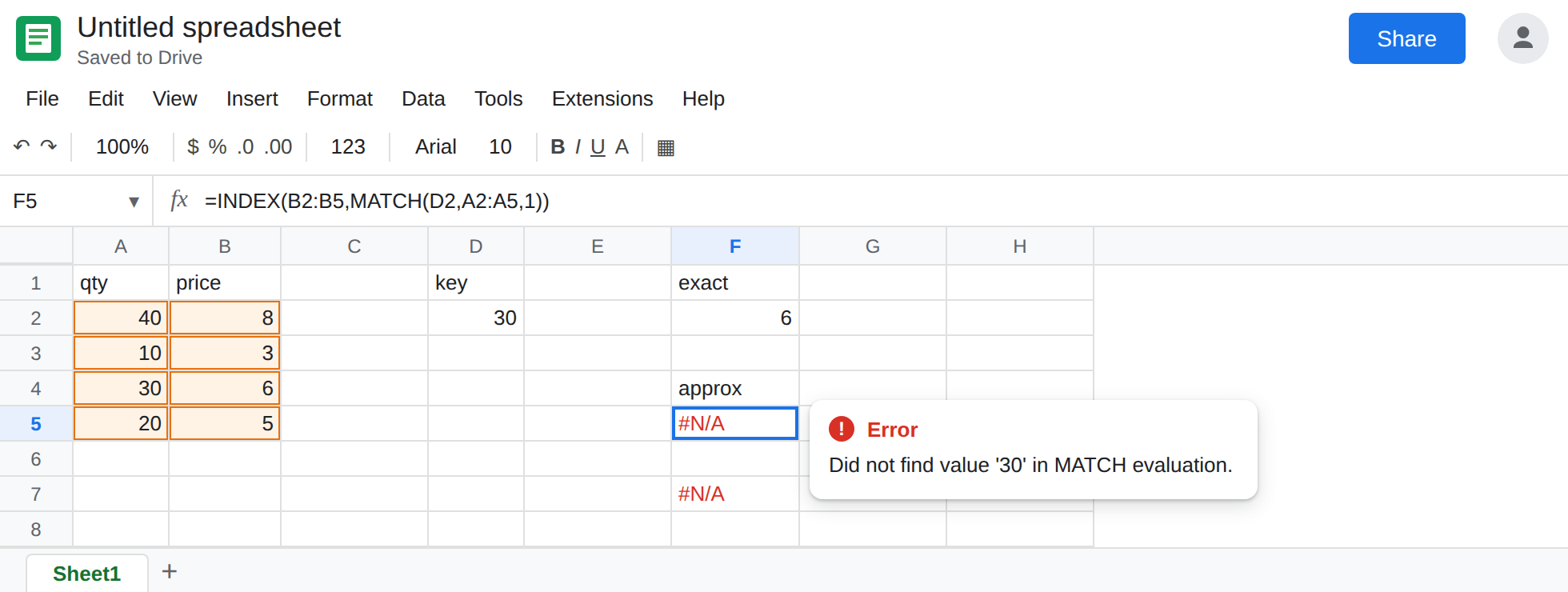The width and height of the screenshot is (1568, 592).
Task: Select row 1 header
Action: (x=36, y=283)
